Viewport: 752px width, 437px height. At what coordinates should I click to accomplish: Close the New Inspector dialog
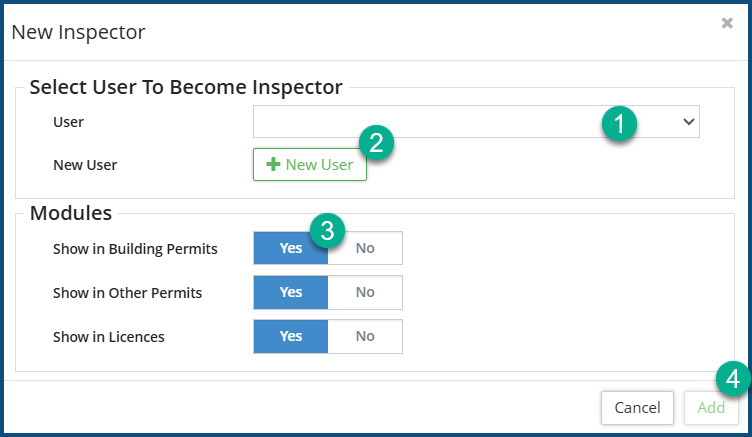click(x=727, y=23)
